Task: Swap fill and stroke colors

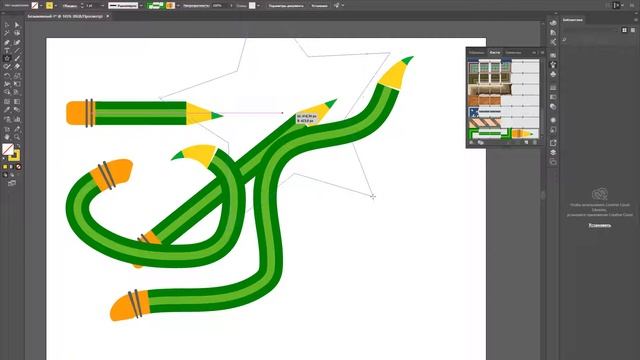Action: click(x=18, y=146)
